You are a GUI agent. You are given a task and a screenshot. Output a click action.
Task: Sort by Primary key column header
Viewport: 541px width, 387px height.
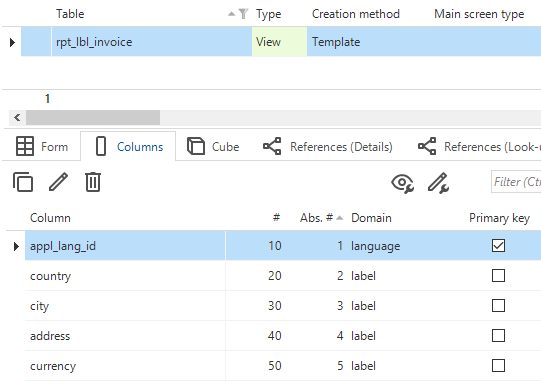(x=499, y=218)
